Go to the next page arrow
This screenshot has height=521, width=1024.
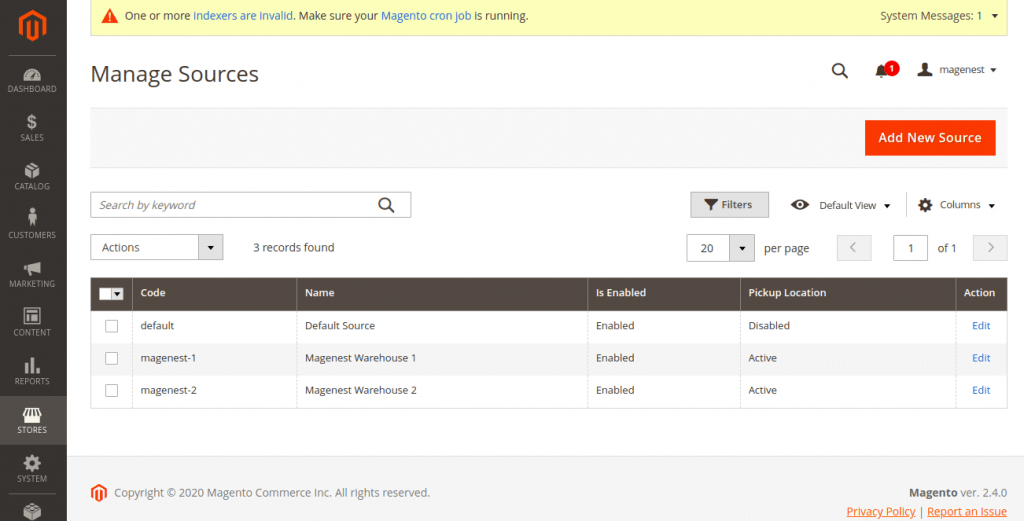[990, 247]
